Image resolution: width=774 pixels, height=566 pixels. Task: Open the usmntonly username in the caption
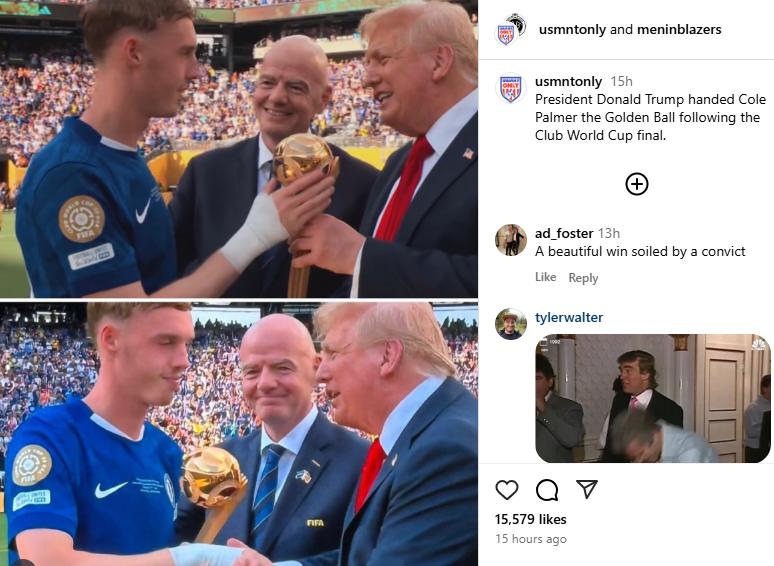tap(568, 81)
